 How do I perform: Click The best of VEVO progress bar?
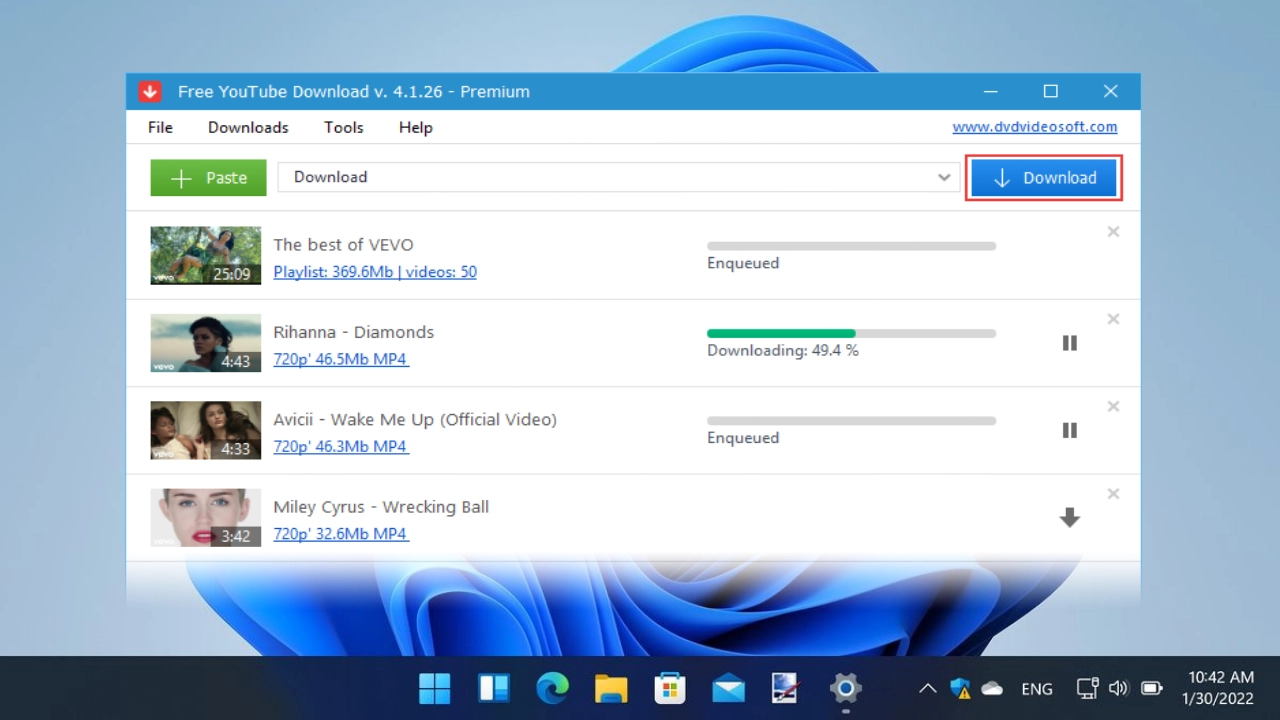(x=851, y=246)
